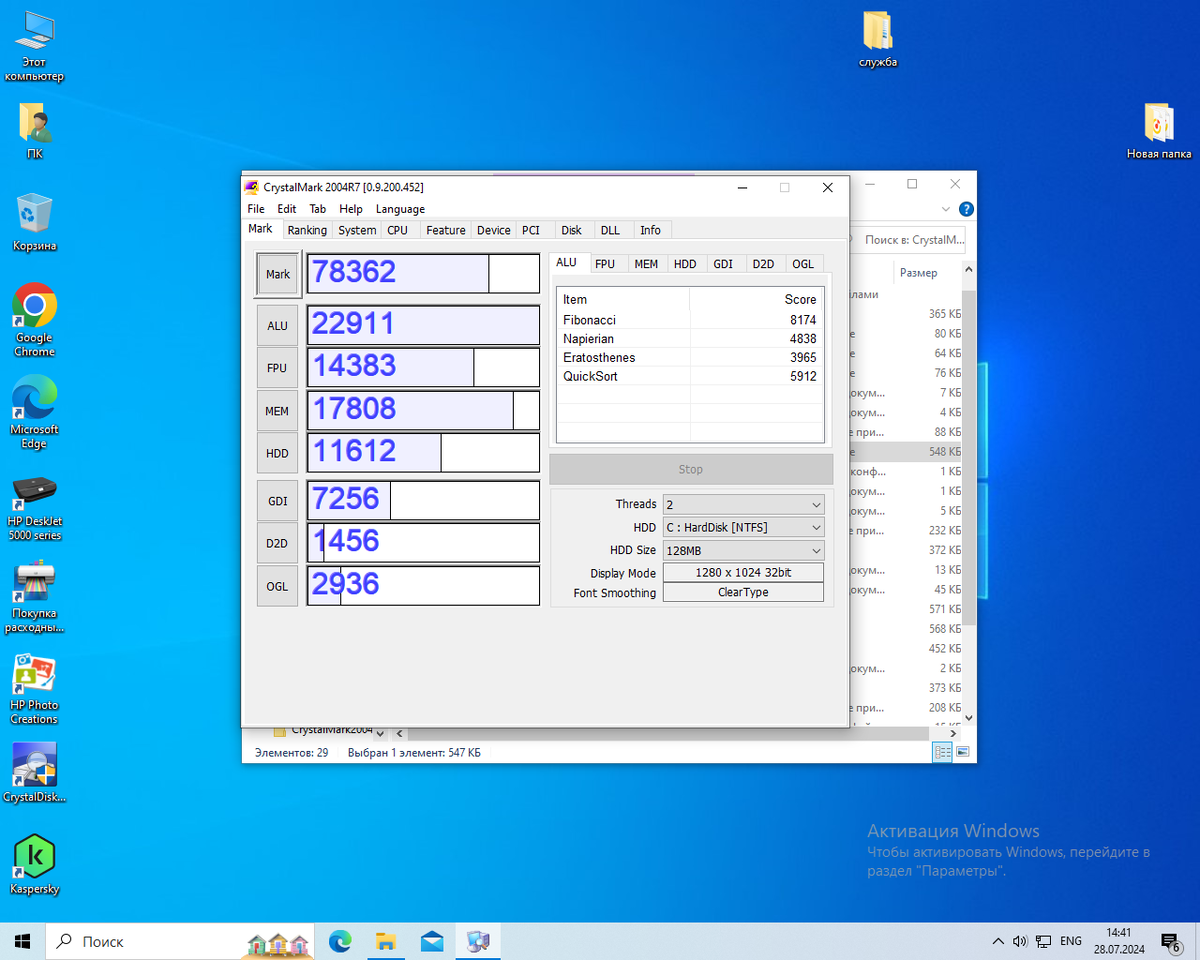Switch to the CPU tab
The height and width of the screenshot is (960, 1200).
pos(398,230)
